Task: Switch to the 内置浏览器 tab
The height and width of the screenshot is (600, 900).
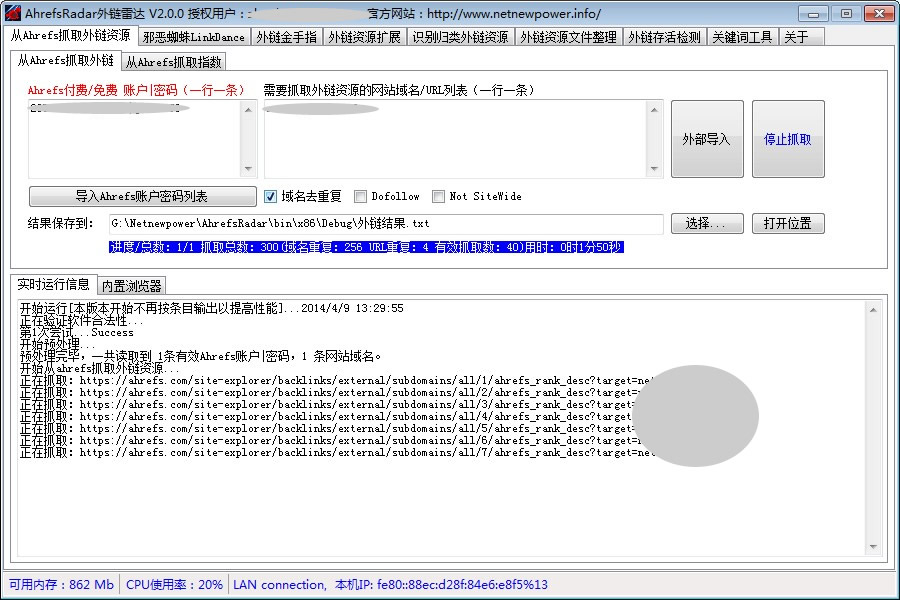Action: tap(132, 286)
